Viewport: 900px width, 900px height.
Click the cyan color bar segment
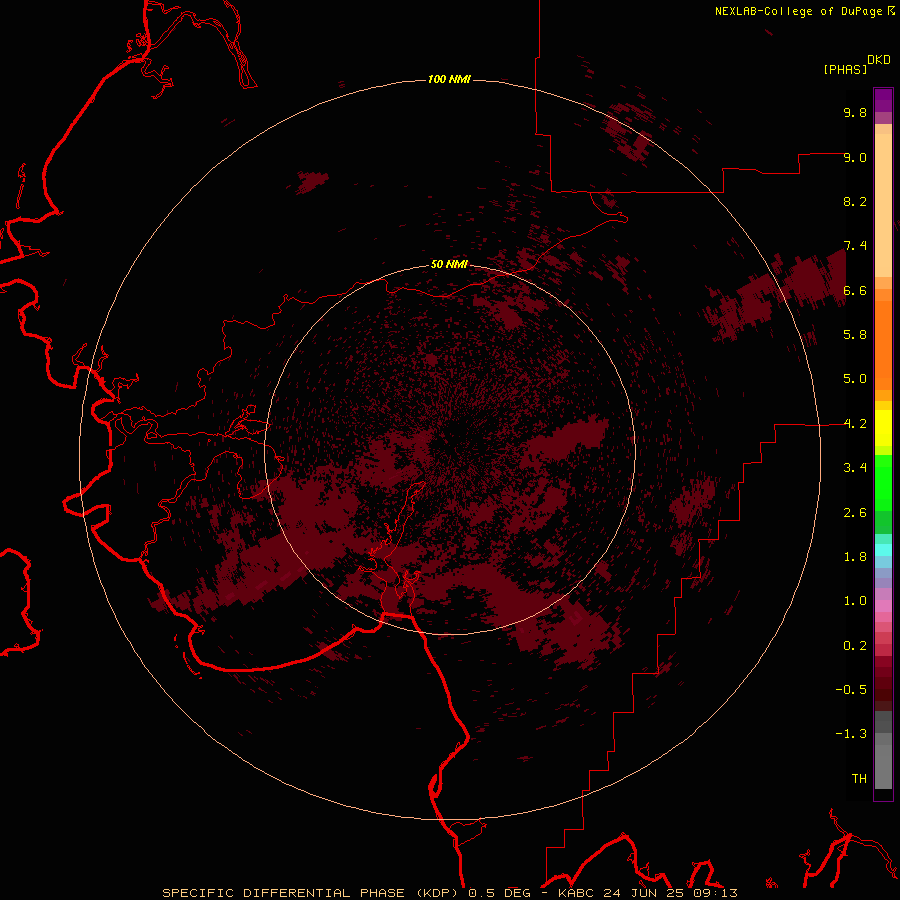[883, 550]
